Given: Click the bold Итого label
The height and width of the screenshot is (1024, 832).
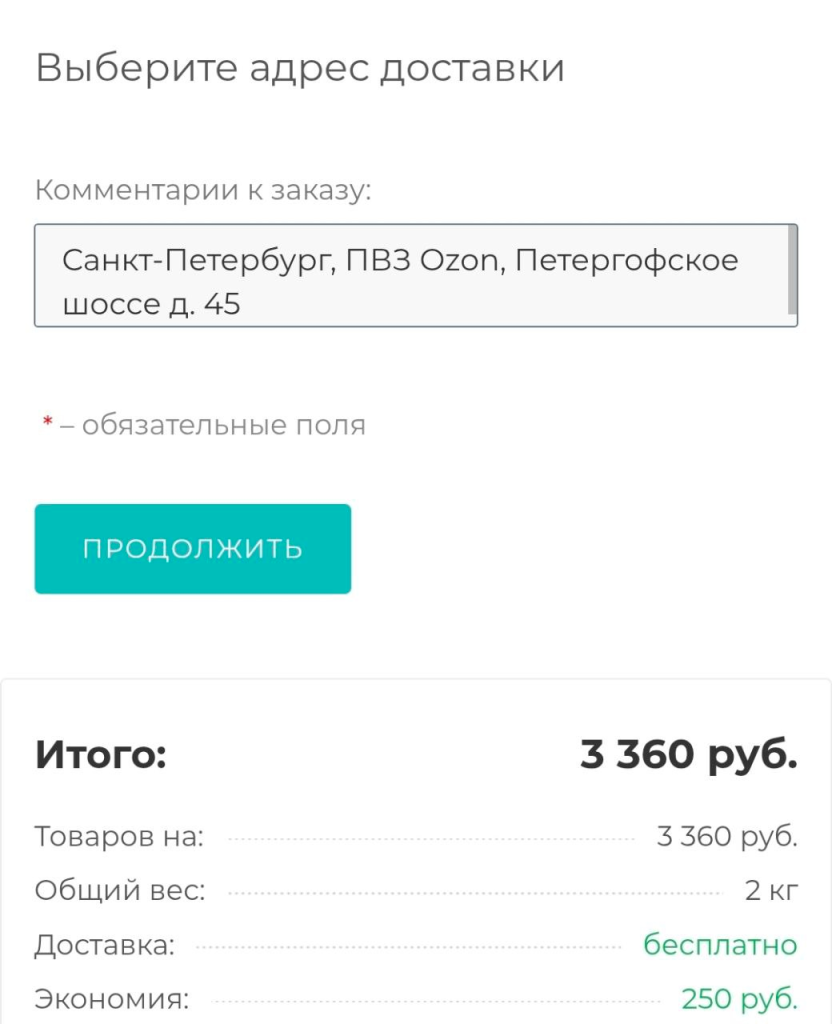Looking at the screenshot, I should tap(100, 755).
